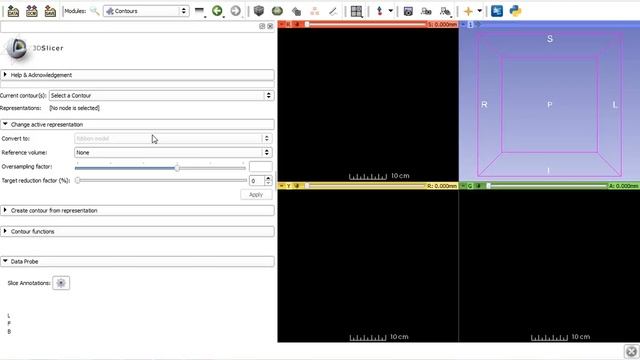Go to the previous module with green arrow
The width and height of the screenshot is (640, 360).
217,11
